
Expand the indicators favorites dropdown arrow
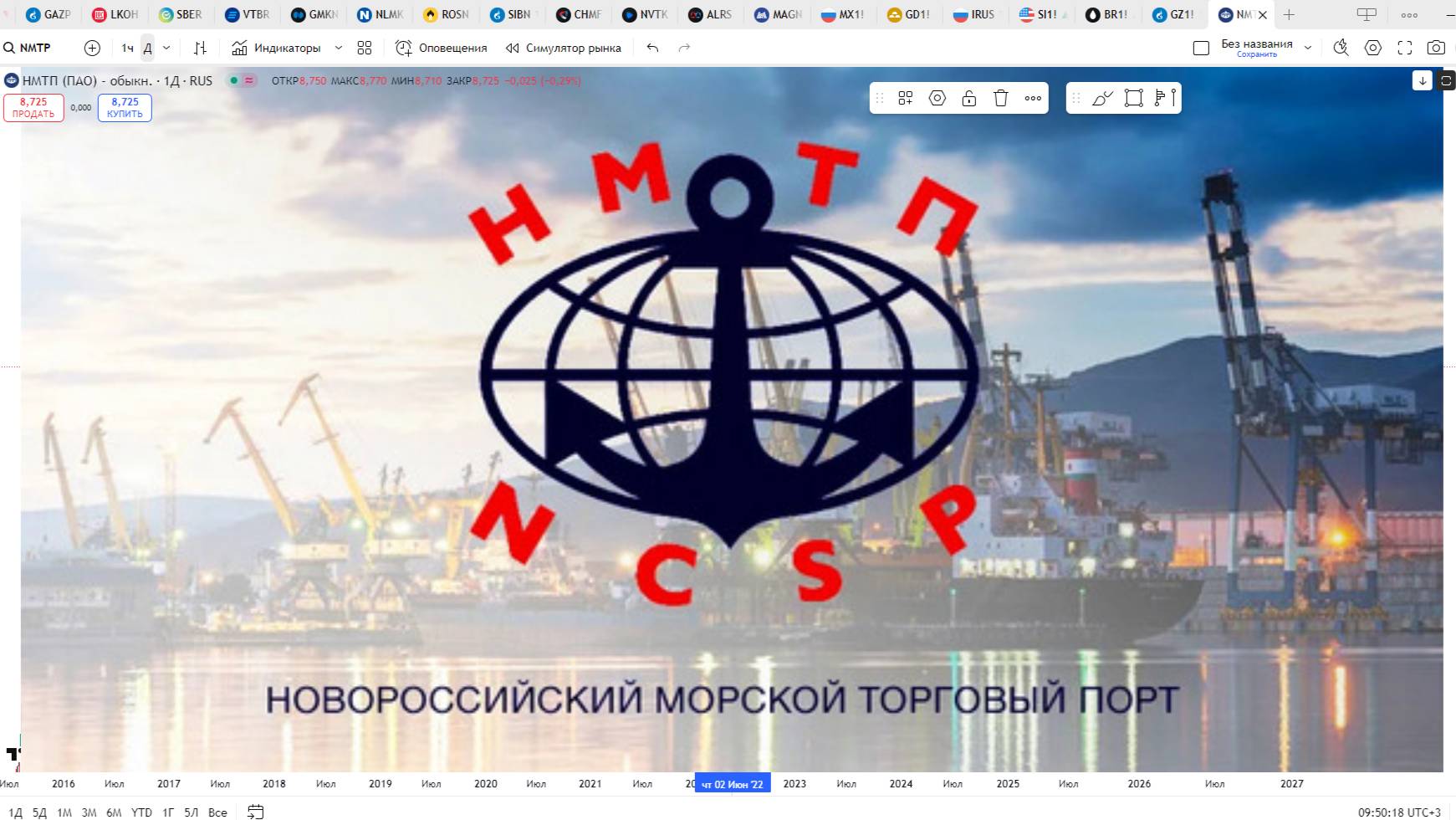click(x=339, y=48)
